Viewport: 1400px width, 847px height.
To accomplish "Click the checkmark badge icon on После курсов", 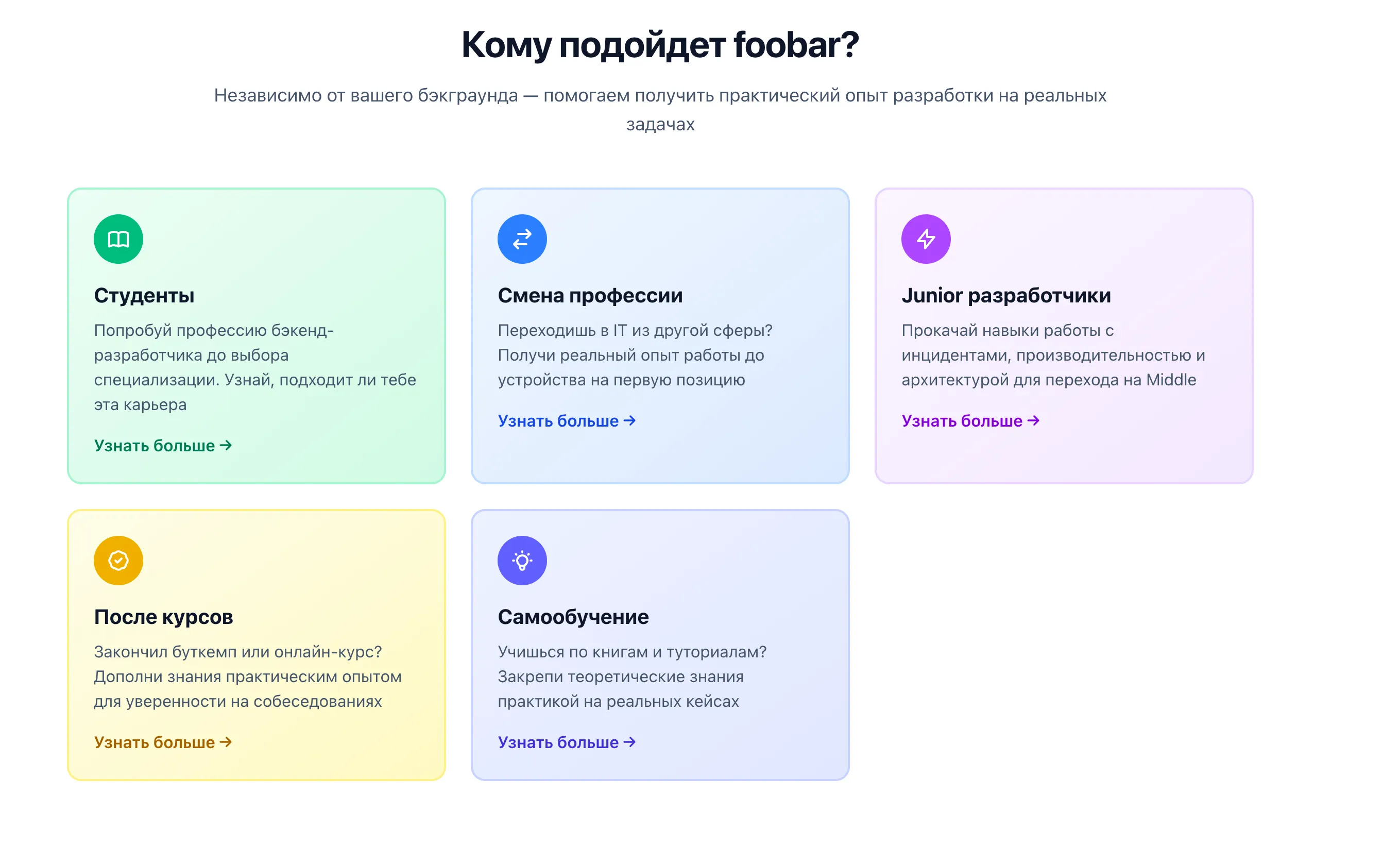I will click(118, 560).
